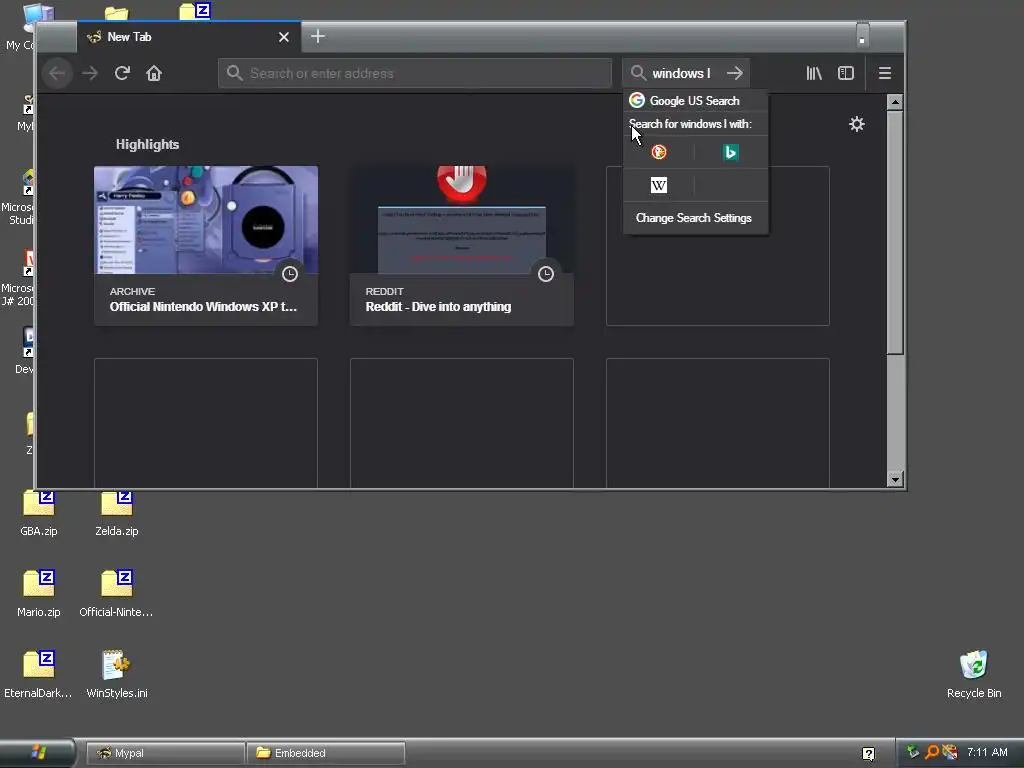Go to the browser home page
The height and width of the screenshot is (768, 1024).
(154, 73)
